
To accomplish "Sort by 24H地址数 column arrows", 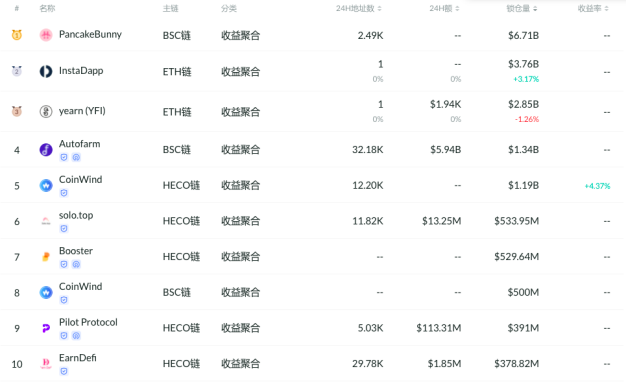I will 379,8.
